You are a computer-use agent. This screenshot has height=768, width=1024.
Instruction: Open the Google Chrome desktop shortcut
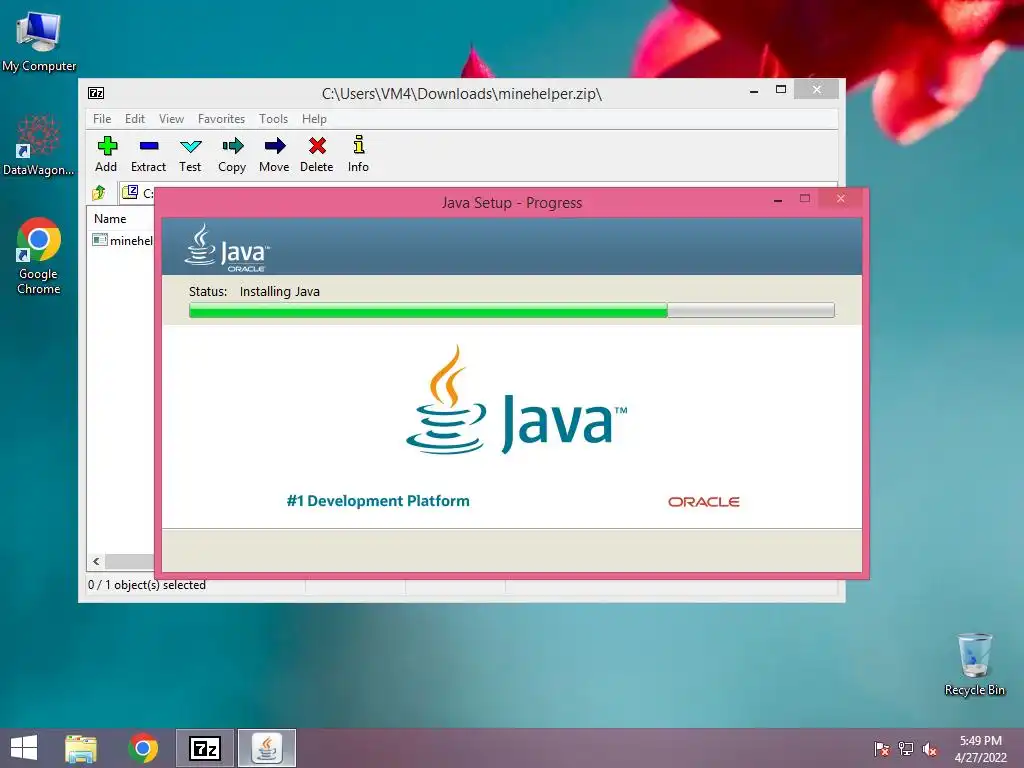tap(39, 256)
